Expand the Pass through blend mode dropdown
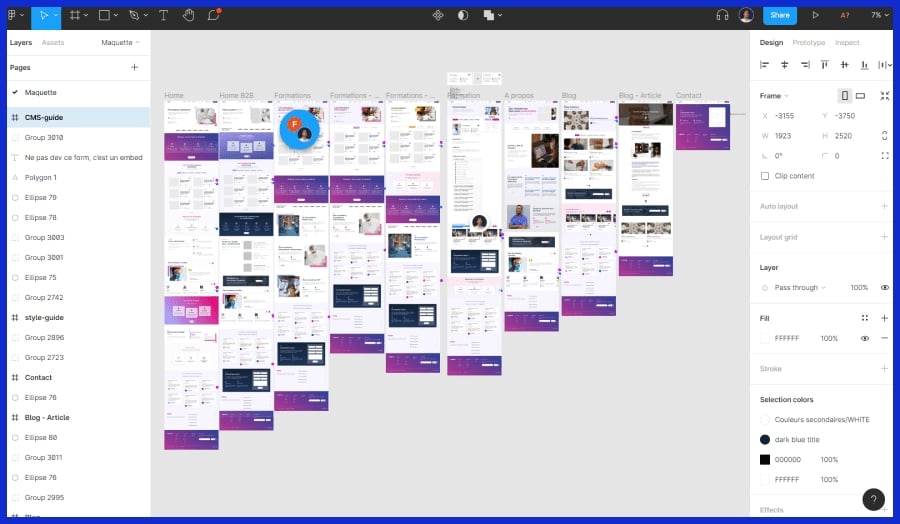Screen dimensions: 900x524 click(798, 287)
